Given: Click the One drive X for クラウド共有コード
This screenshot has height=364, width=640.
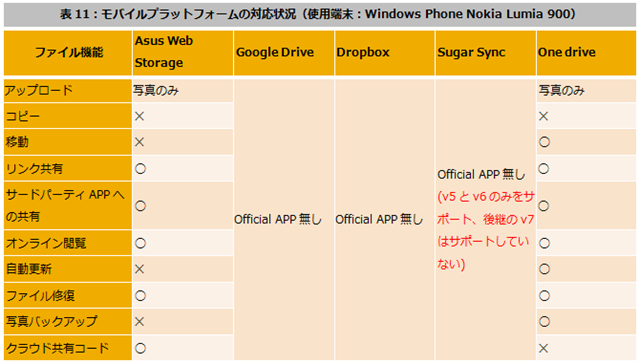Looking at the screenshot, I should pyautogui.click(x=543, y=348).
